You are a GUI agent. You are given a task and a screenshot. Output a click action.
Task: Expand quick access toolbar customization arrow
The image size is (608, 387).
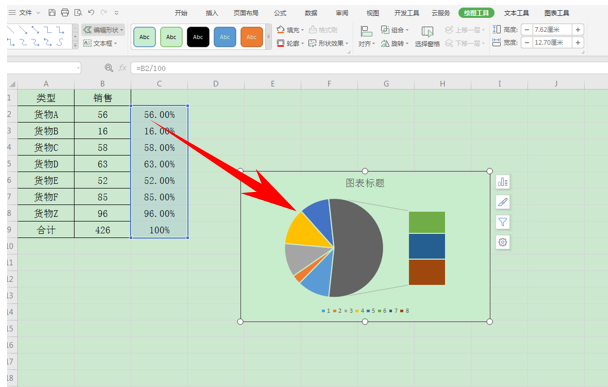pos(116,13)
